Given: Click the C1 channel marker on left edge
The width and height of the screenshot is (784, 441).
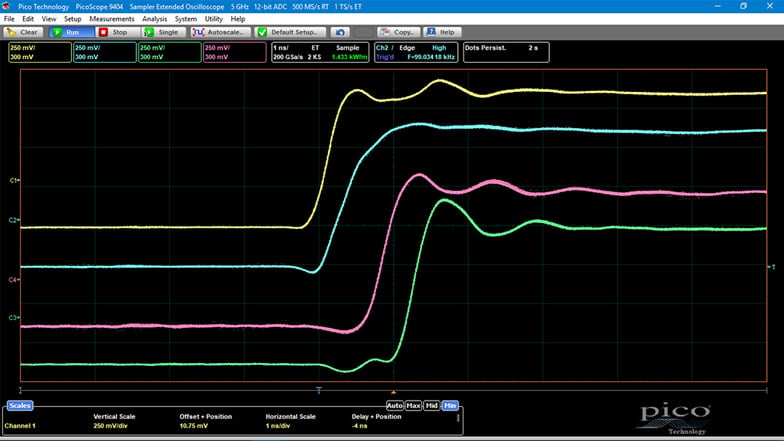Looking at the screenshot, I should click(x=14, y=181).
